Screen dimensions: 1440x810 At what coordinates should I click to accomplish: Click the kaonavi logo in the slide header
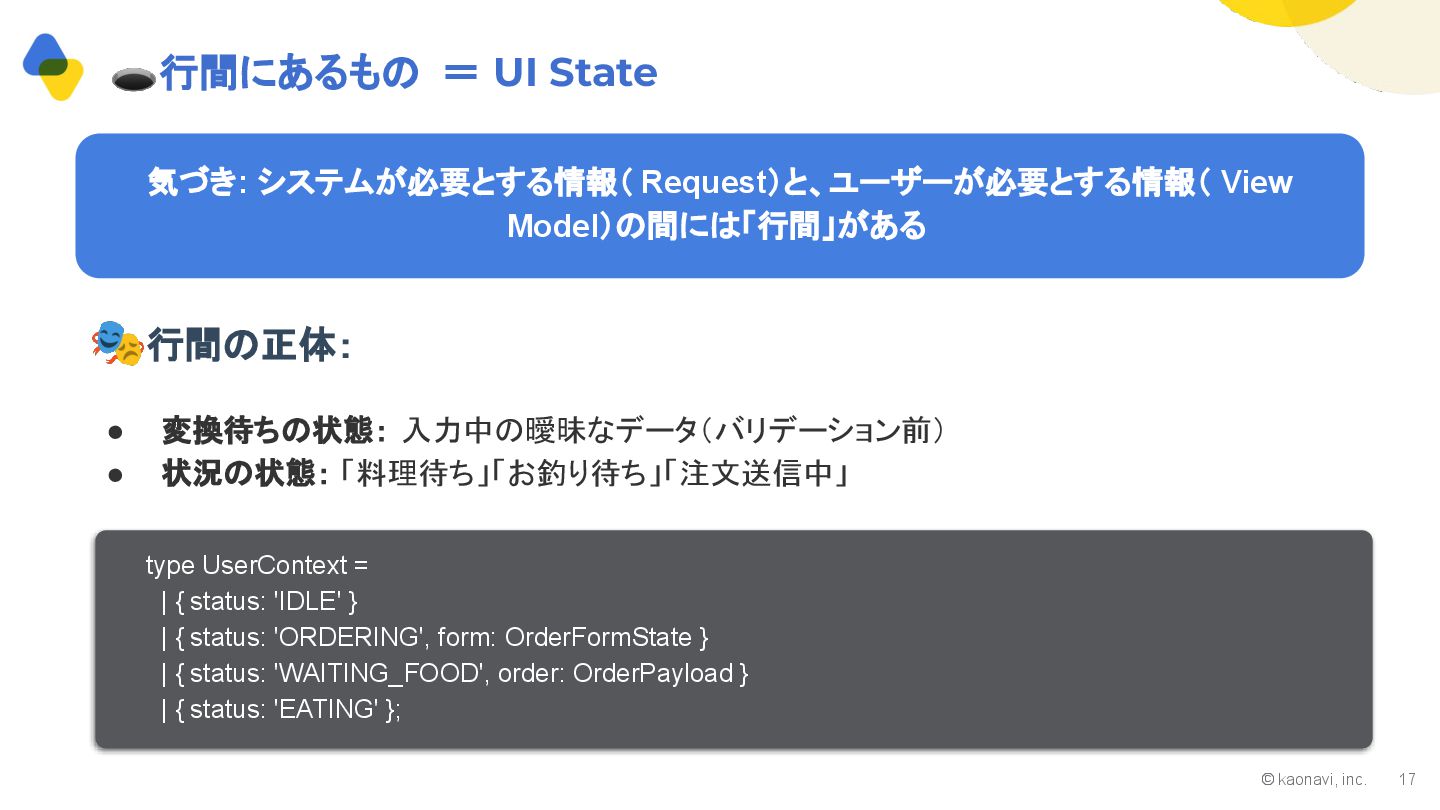click(x=52, y=66)
